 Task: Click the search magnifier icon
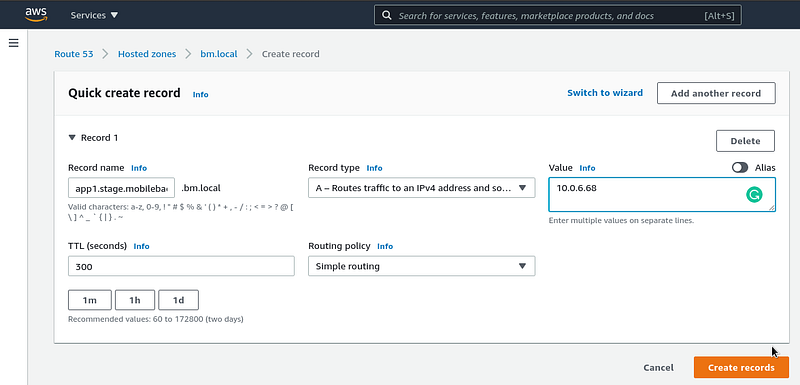(x=387, y=15)
